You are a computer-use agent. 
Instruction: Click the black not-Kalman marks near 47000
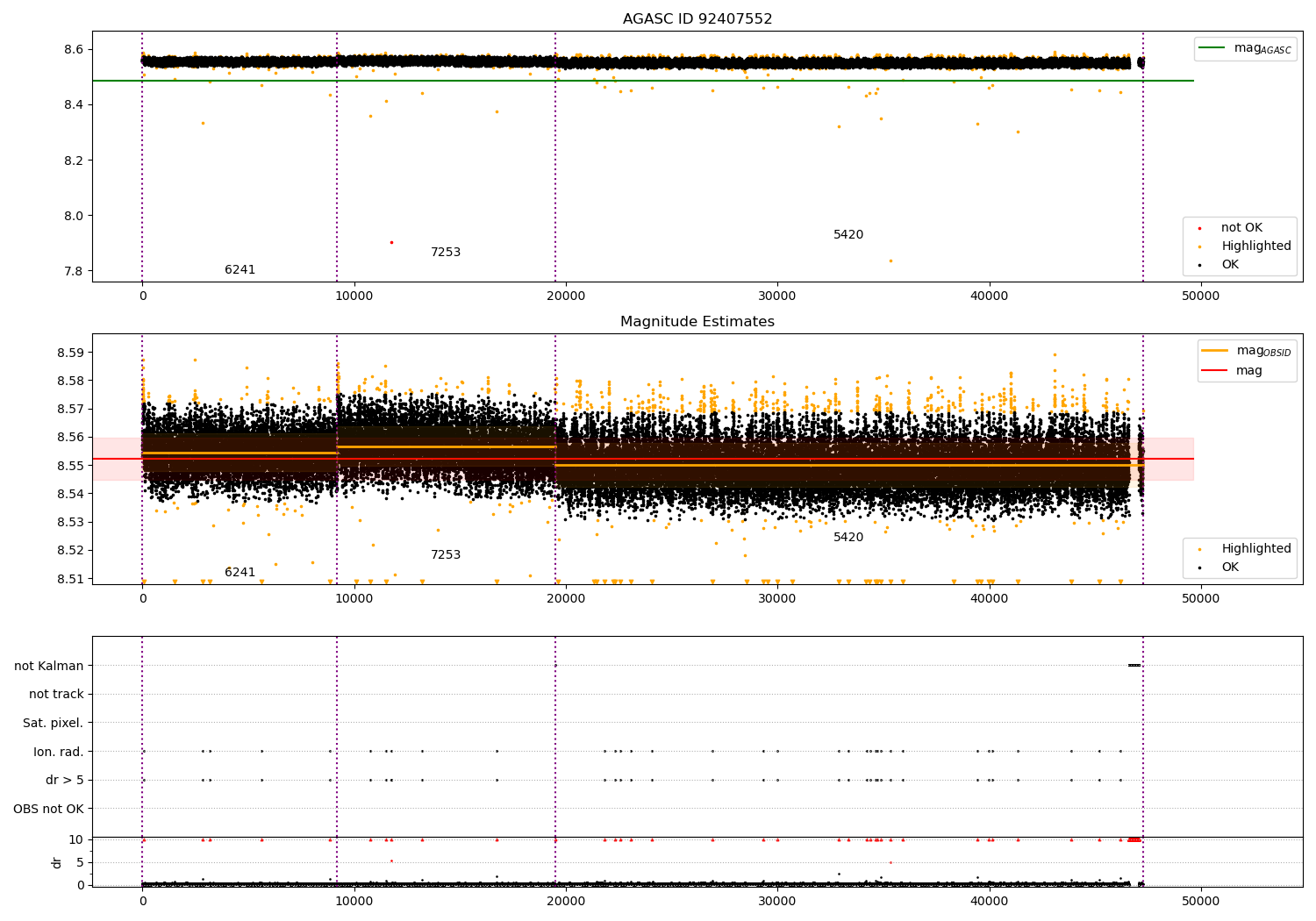(1134, 666)
